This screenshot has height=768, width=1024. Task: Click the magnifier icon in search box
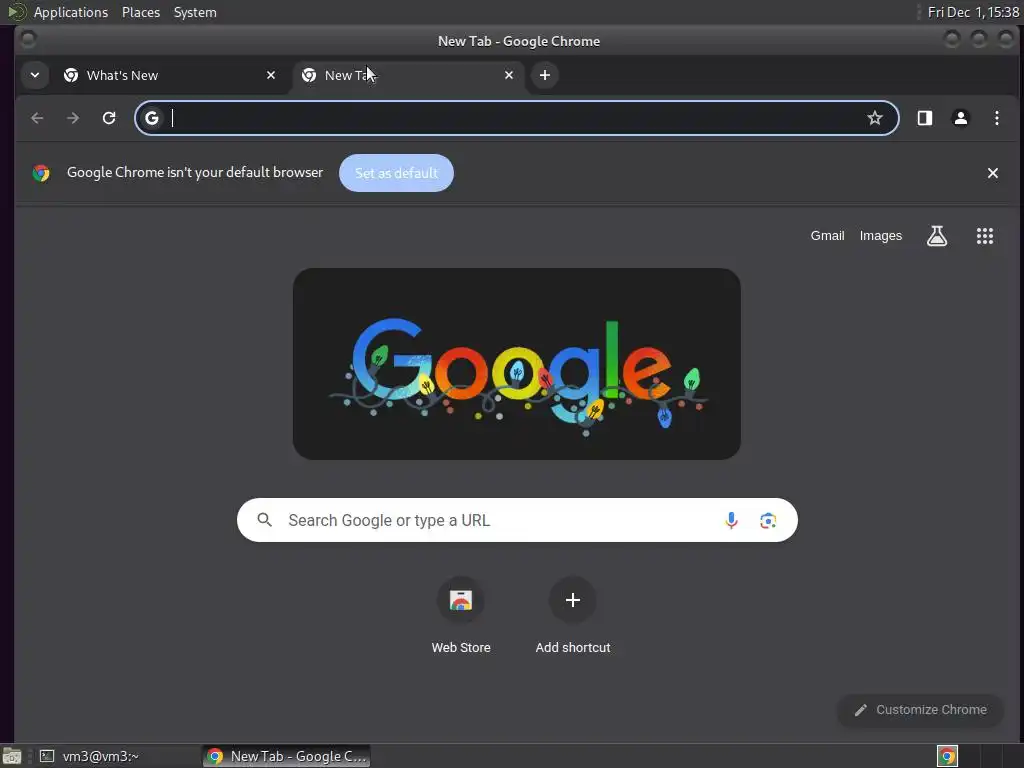tap(264, 520)
